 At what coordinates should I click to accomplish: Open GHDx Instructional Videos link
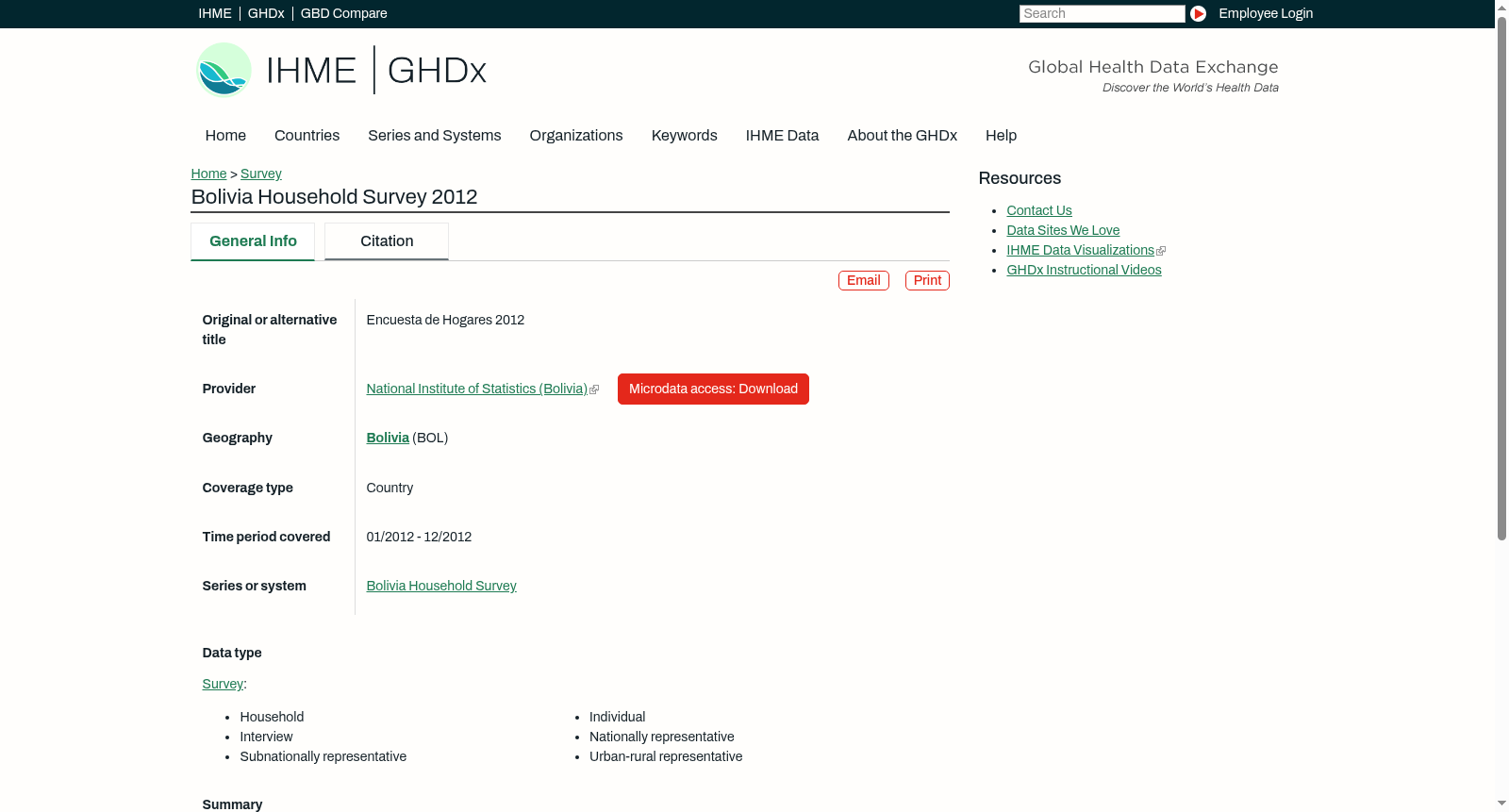(1084, 270)
